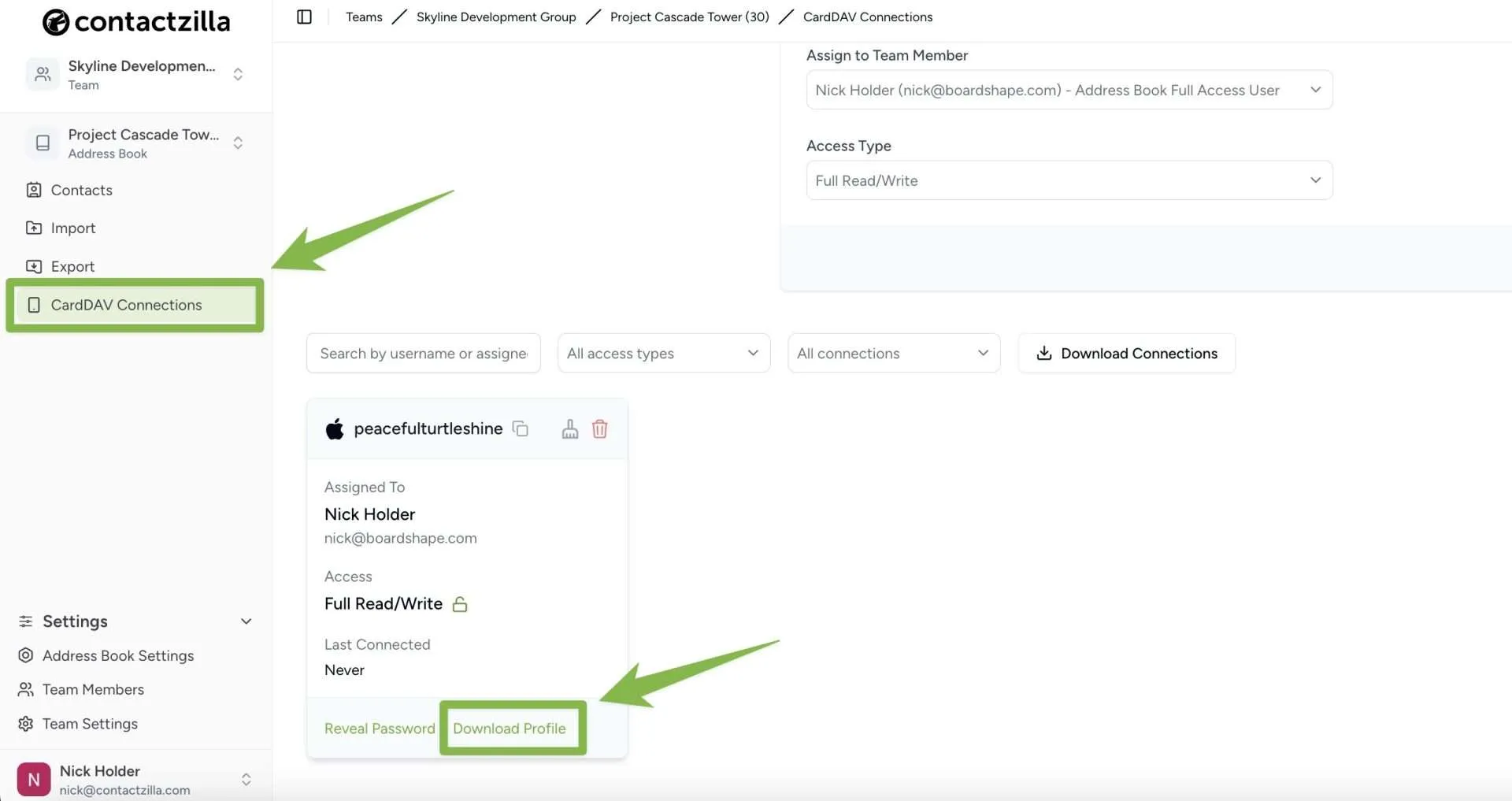Screen dimensions: 1512x801
Task: Click the Skyline Development team icon
Action: click(x=43, y=74)
